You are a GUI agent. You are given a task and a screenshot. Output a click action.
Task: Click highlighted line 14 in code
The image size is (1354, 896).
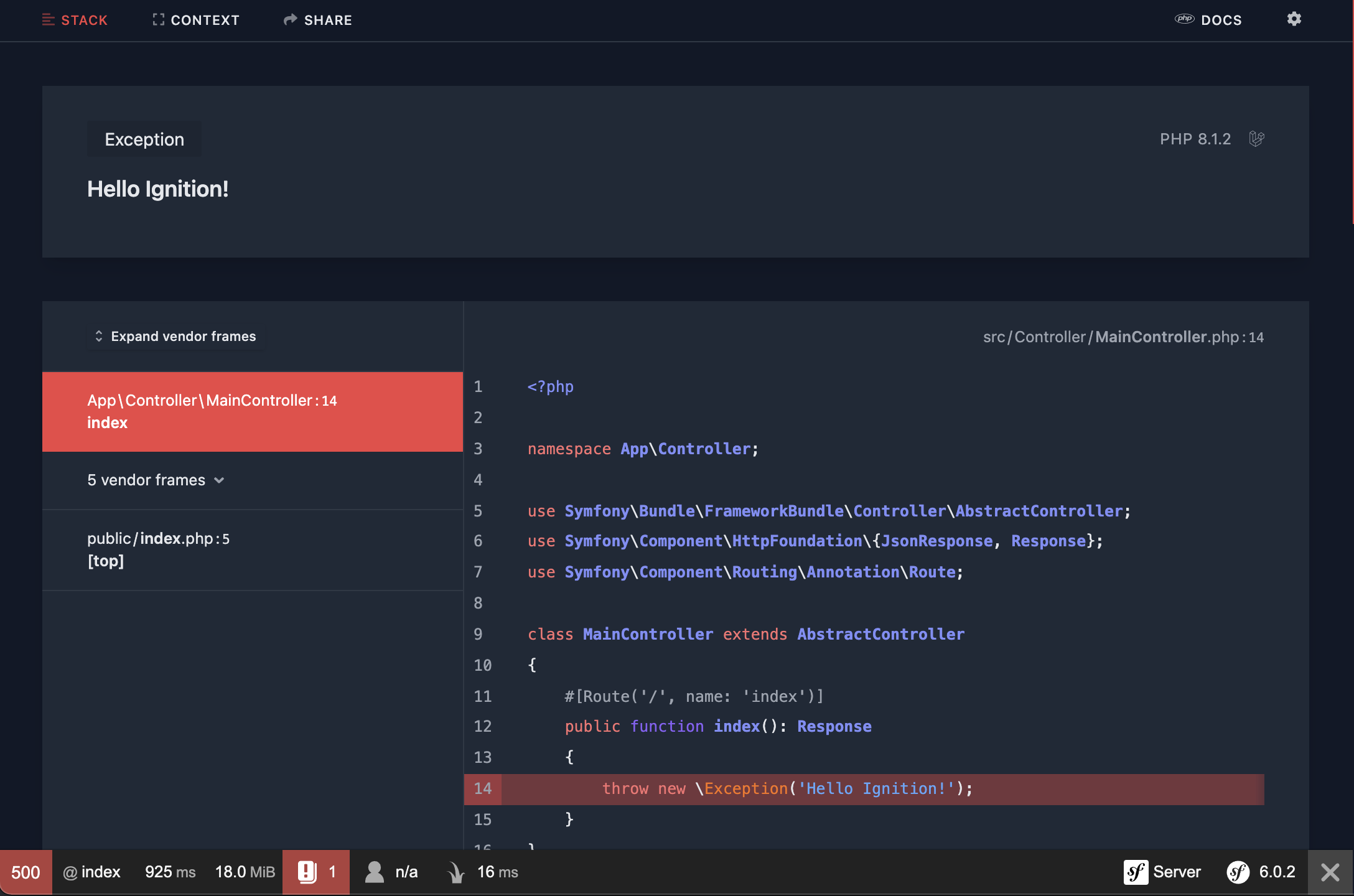coord(787,789)
